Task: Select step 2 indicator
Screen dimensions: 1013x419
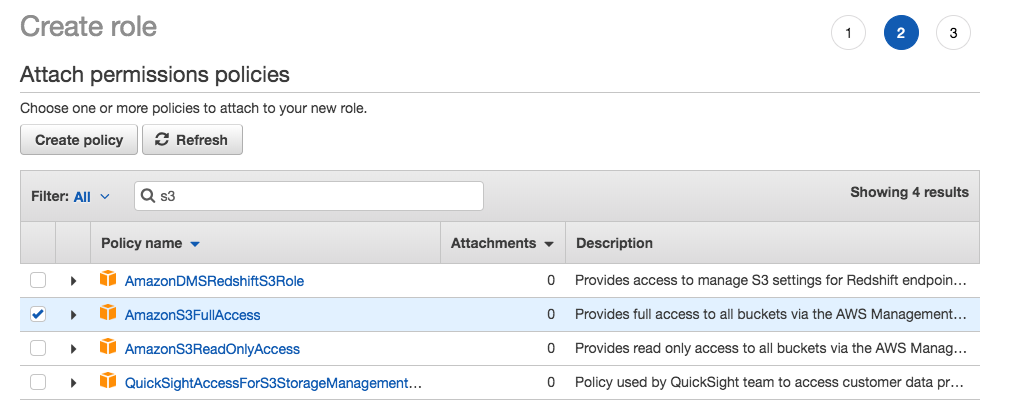Action: tap(901, 33)
